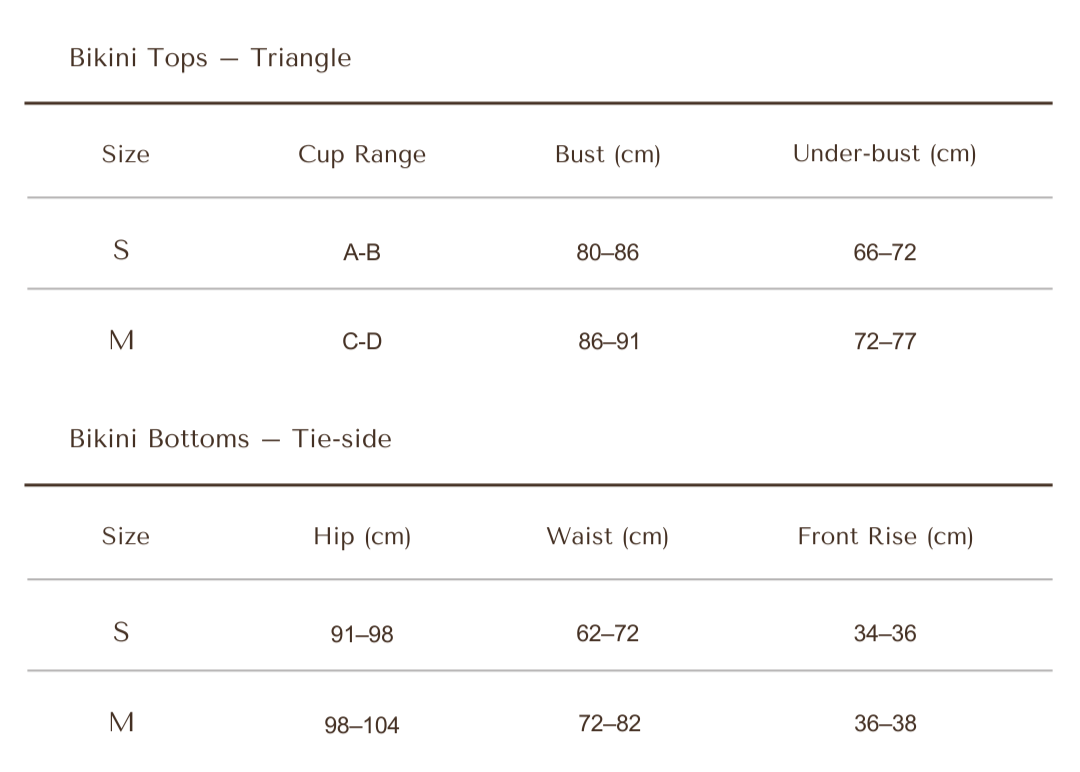The image size is (1080, 772).
Task: Select the 34–36 front rise value
Action: coord(885,633)
